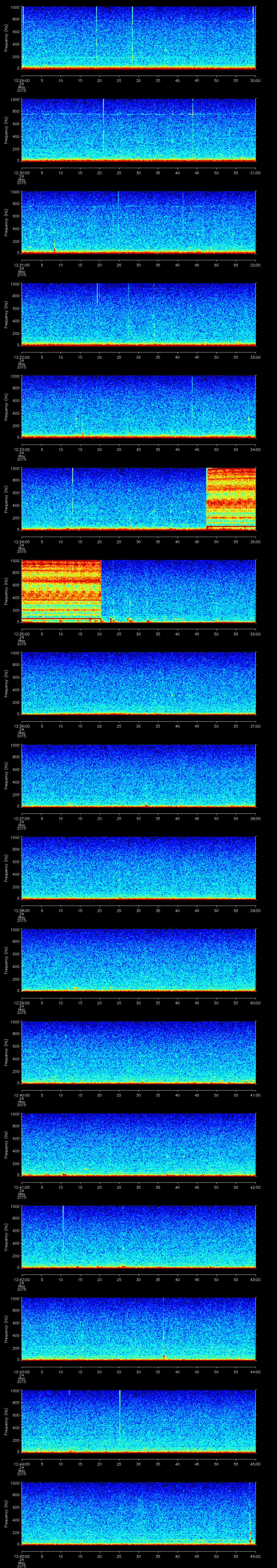
Task: Select the "12:37:00" start time label
Action: point(21,818)
